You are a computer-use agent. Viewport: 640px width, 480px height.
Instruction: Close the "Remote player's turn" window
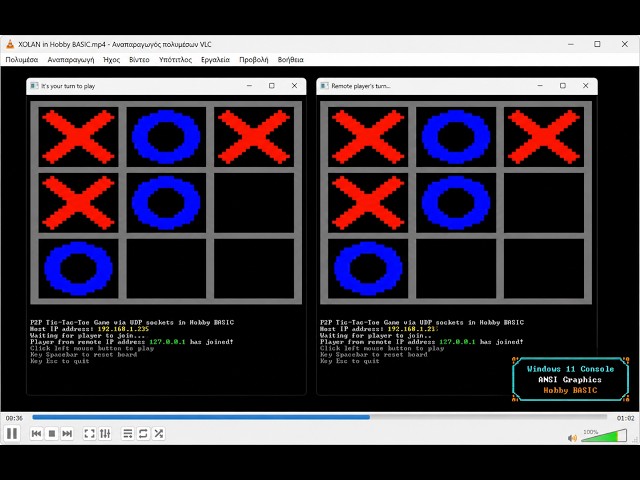pyautogui.click(x=586, y=86)
